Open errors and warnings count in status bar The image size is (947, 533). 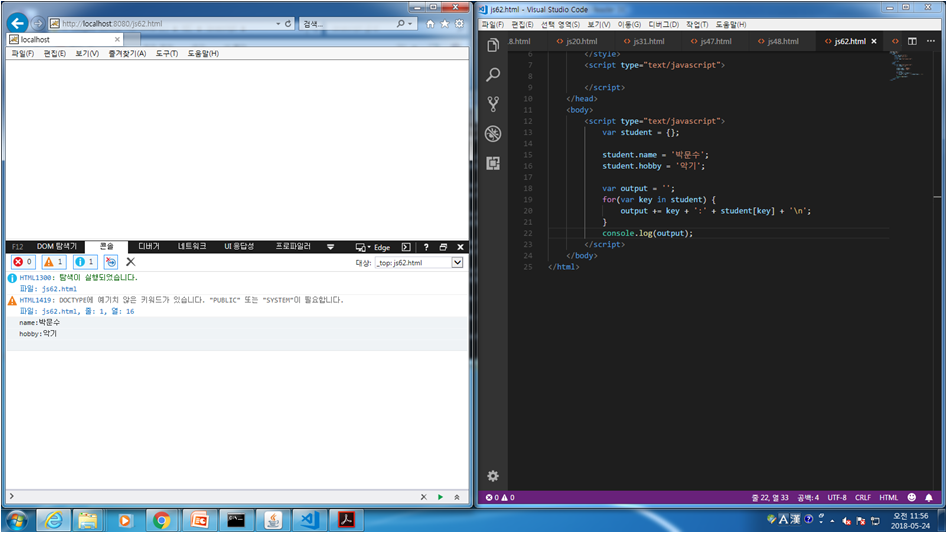tap(500, 497)
